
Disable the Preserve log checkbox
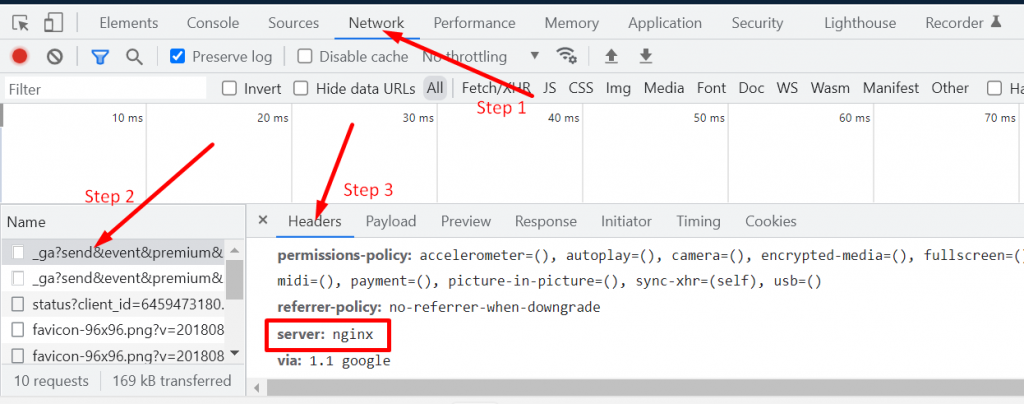(178, 57)
